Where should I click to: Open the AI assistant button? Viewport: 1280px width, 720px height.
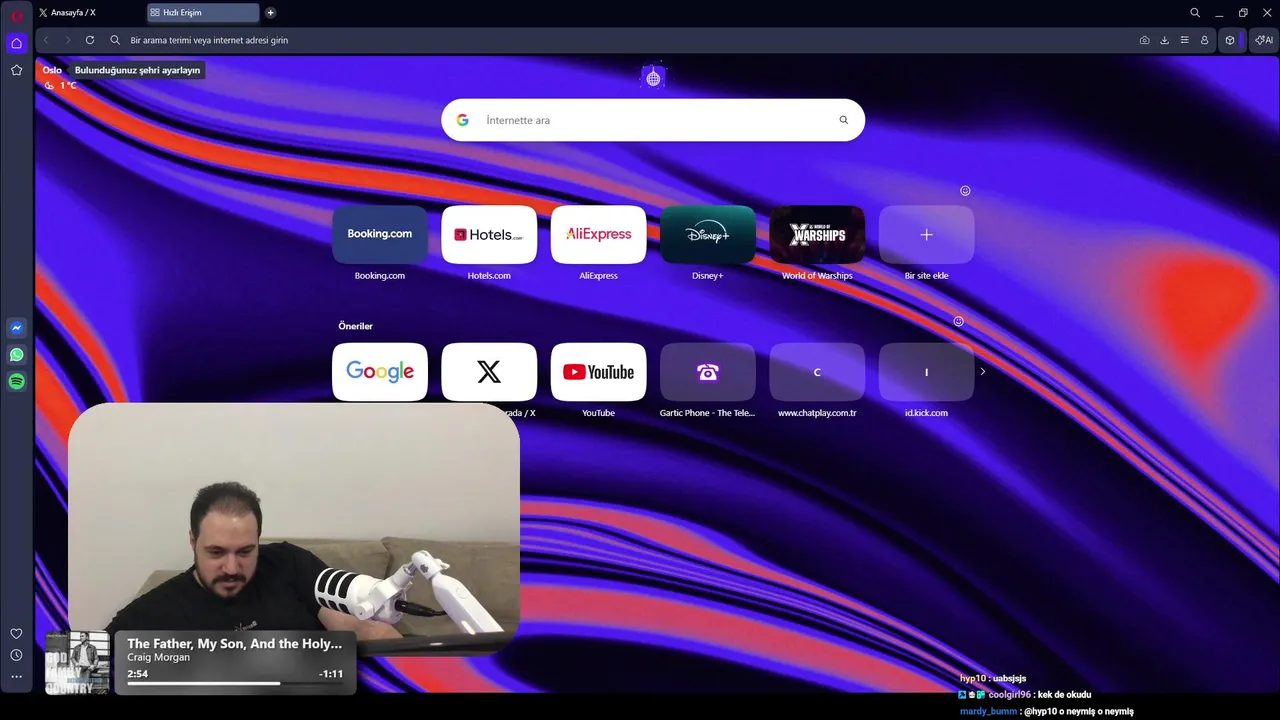click(x=1265, y=40)
